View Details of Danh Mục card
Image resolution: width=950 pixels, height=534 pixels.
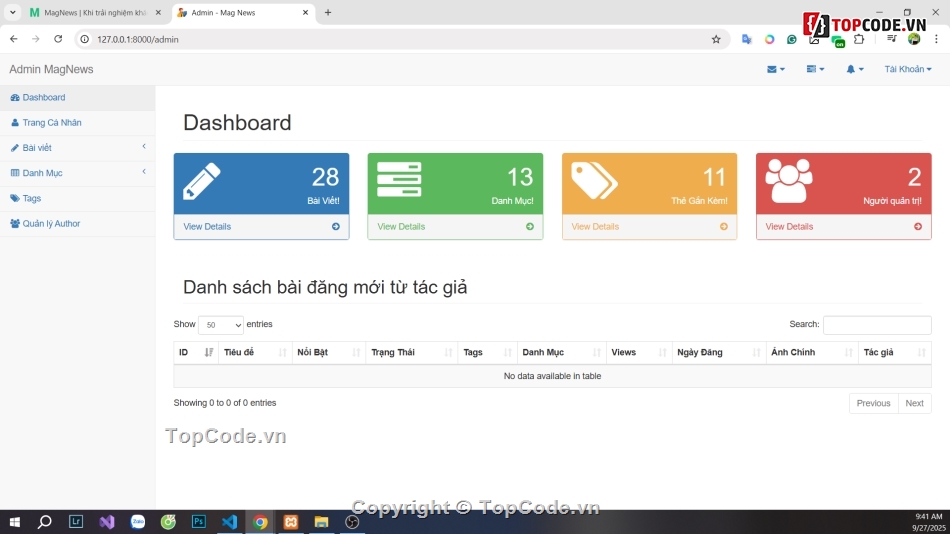[400, 227]
